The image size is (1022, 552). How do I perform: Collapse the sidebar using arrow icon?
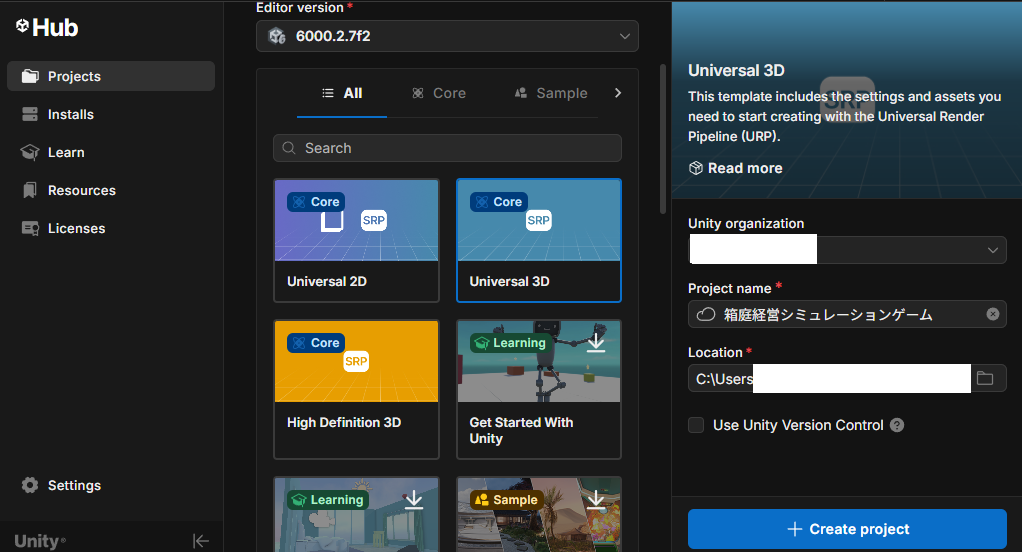coord(201,541)
